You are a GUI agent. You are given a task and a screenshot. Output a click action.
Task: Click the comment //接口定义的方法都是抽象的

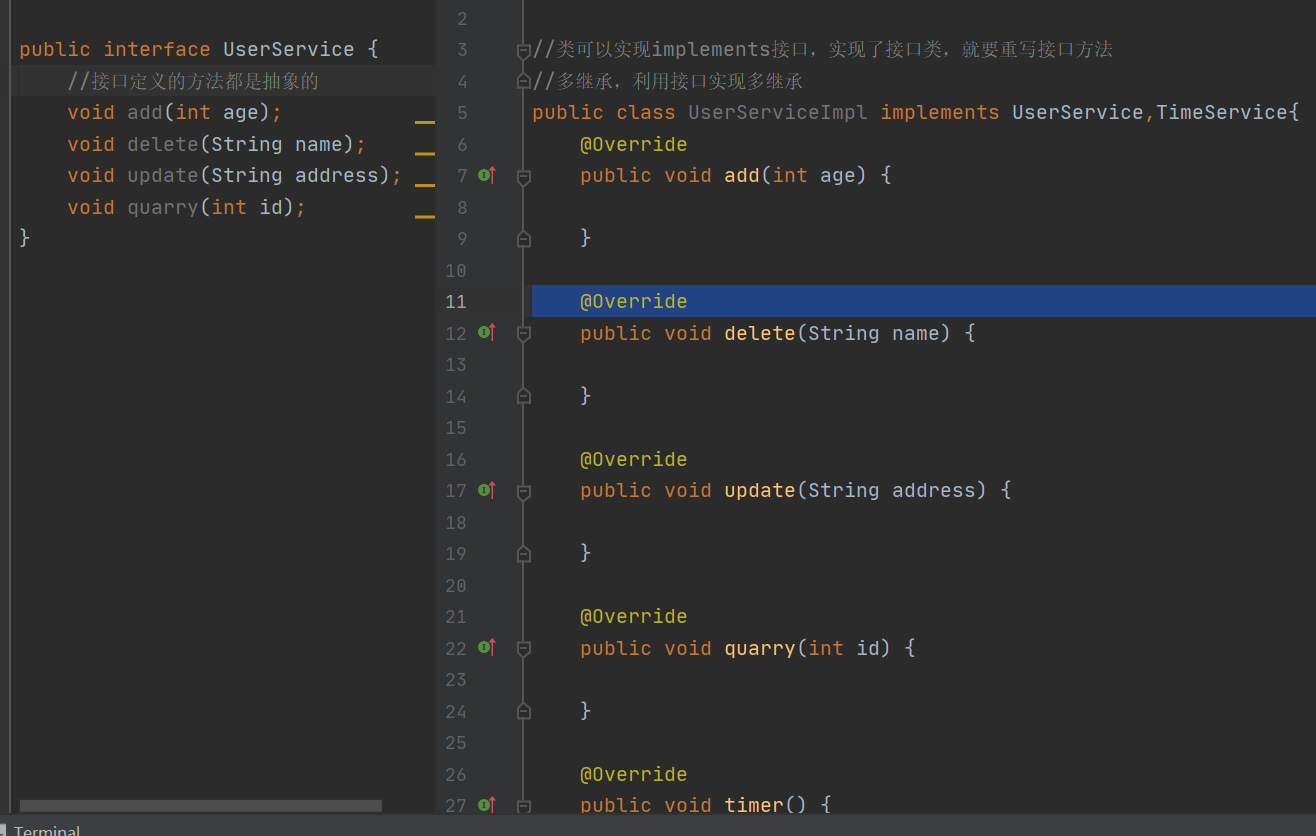pos(193,81)
